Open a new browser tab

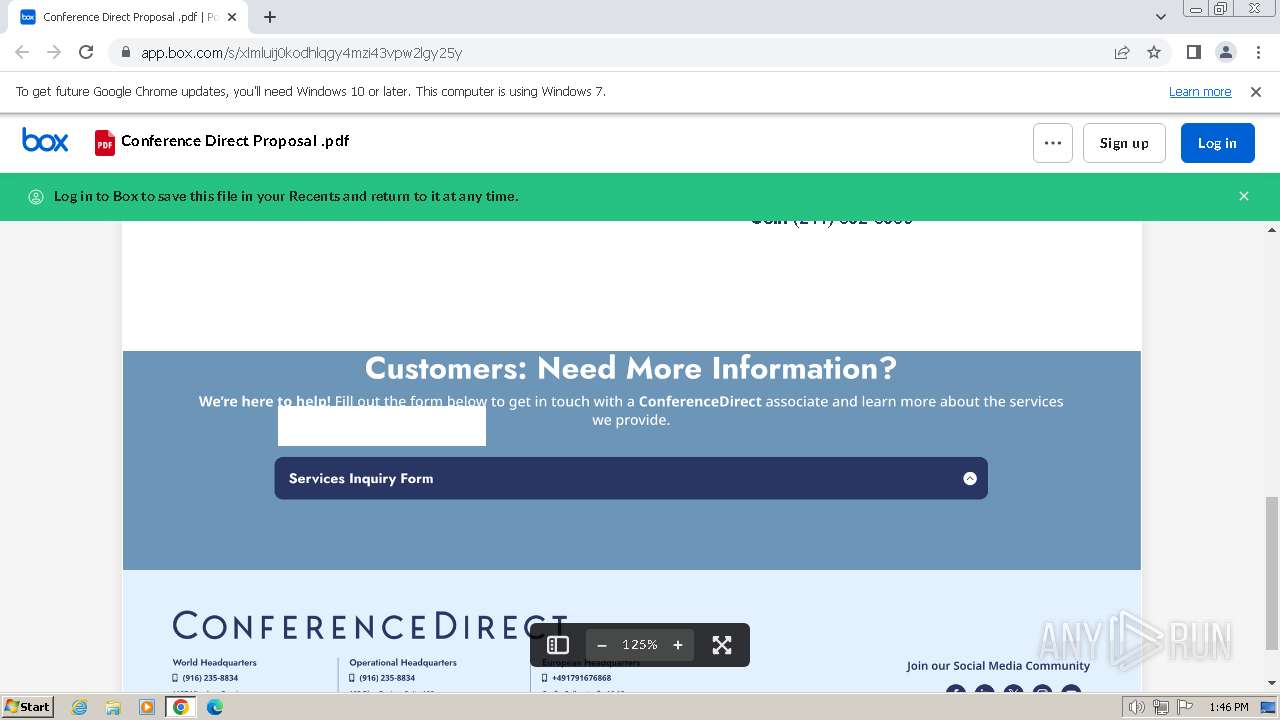pos(270,17)
